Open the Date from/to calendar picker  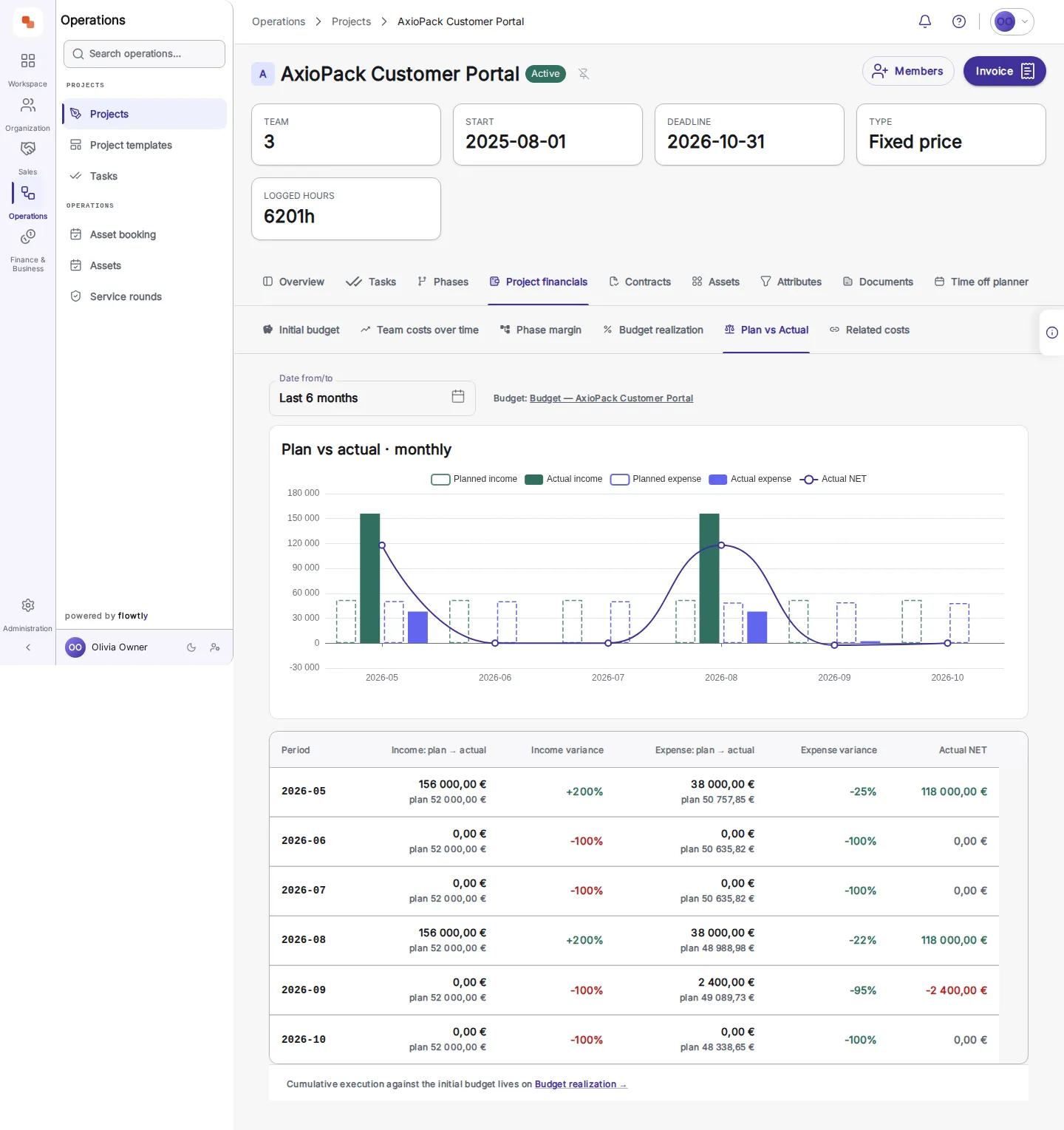[x=458, y=397]
